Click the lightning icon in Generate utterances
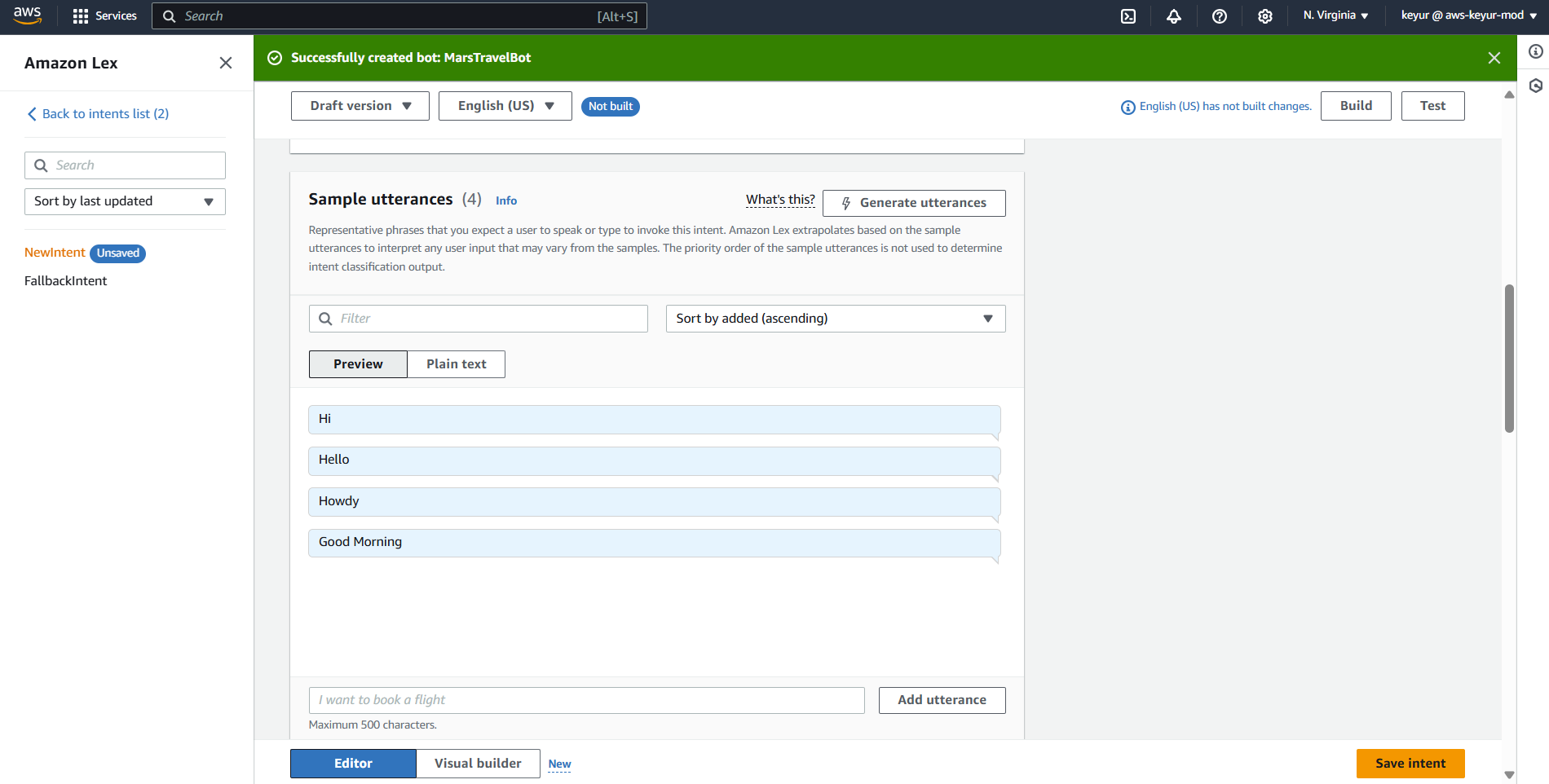1549x784 pixels. pos(846,203)
